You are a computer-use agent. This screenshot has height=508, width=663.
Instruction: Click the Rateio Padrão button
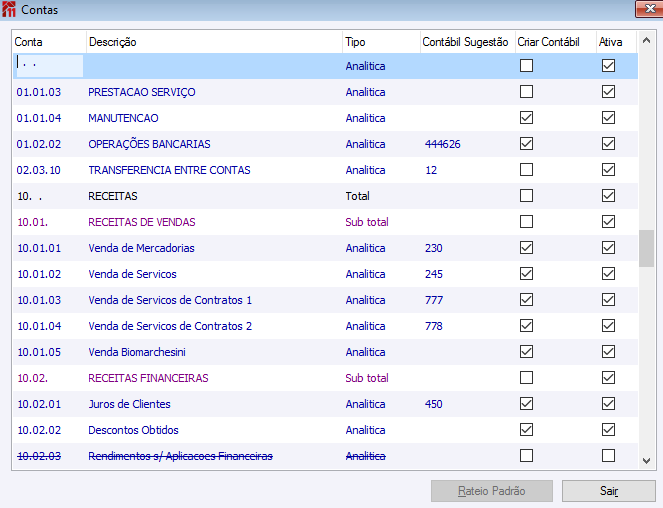[x=492, y=491]
